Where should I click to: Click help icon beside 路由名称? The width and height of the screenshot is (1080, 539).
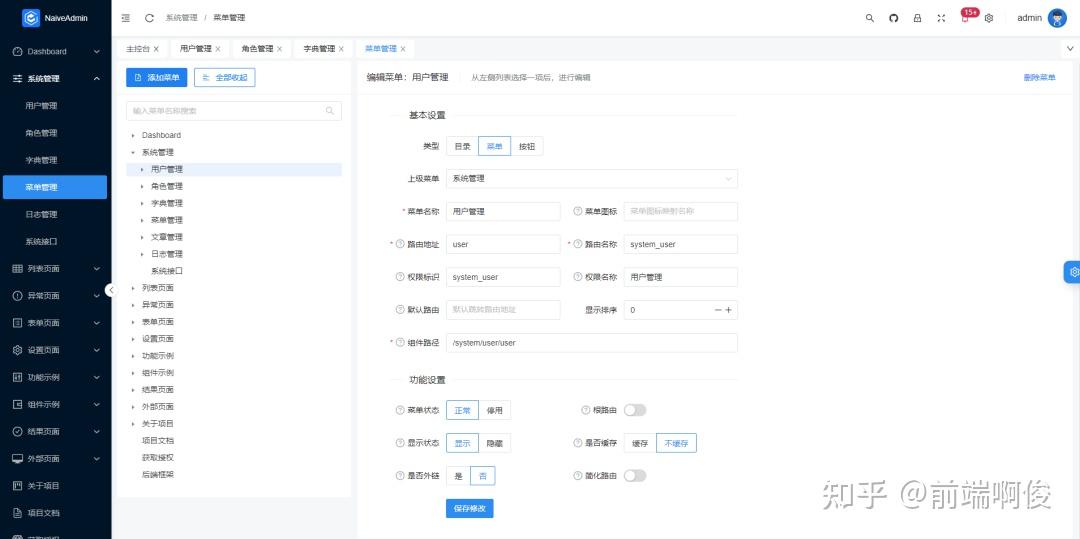pyautogui.click(x=578, y=244)
